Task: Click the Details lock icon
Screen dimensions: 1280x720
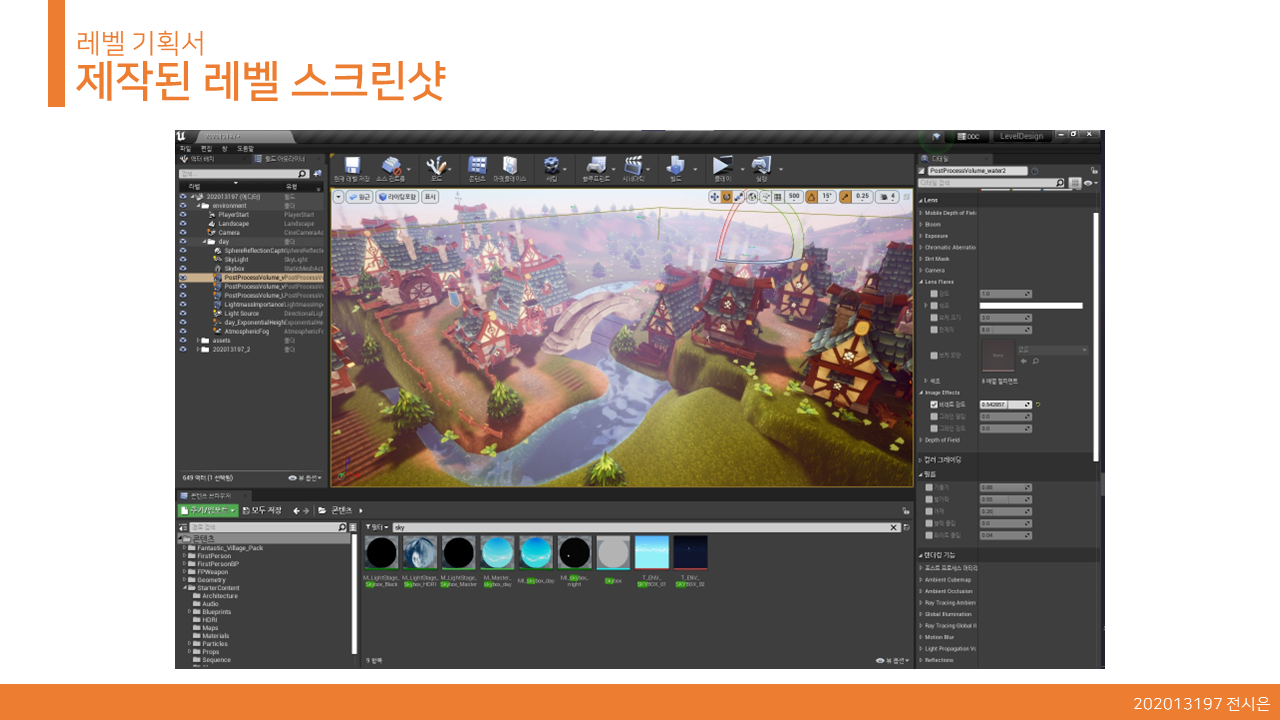Action: [1094, 171]
